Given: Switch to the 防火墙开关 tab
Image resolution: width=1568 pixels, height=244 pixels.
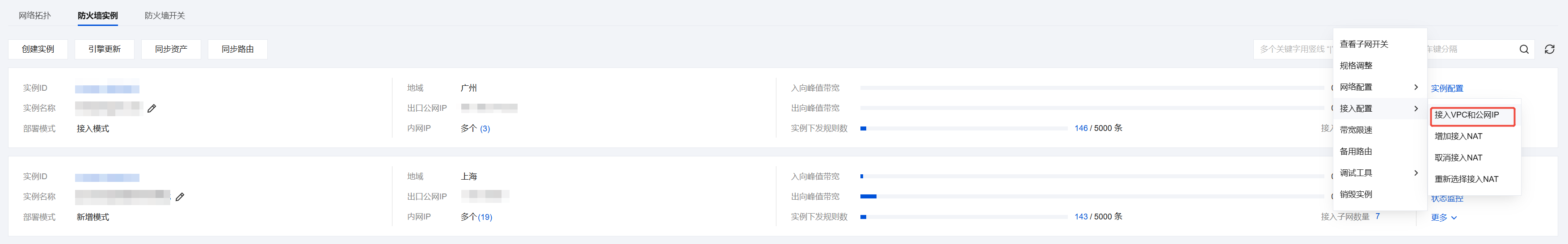Looking at the screenshot, I should click(164, 15).
